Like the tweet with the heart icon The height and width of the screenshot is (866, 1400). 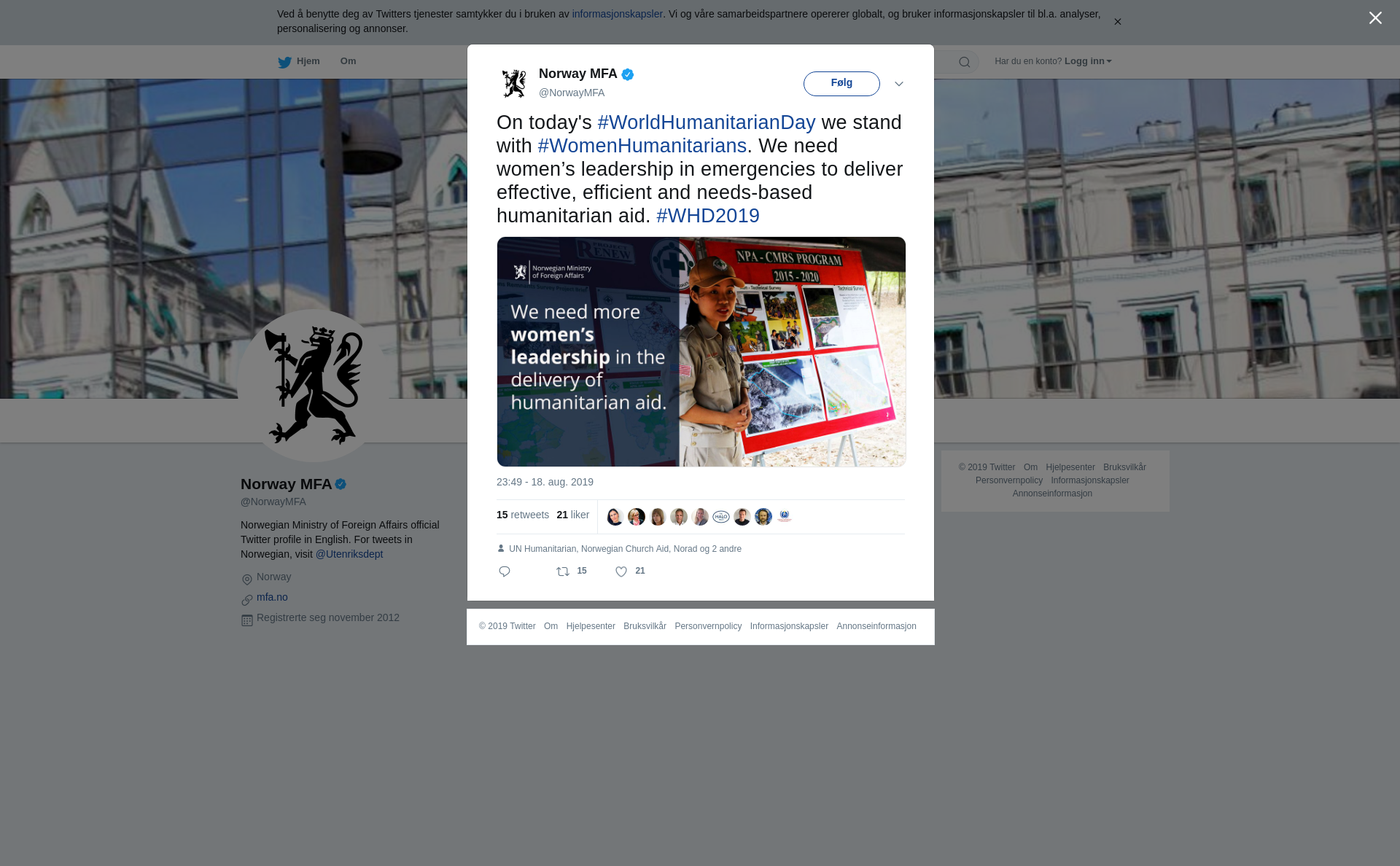(621, 572)
